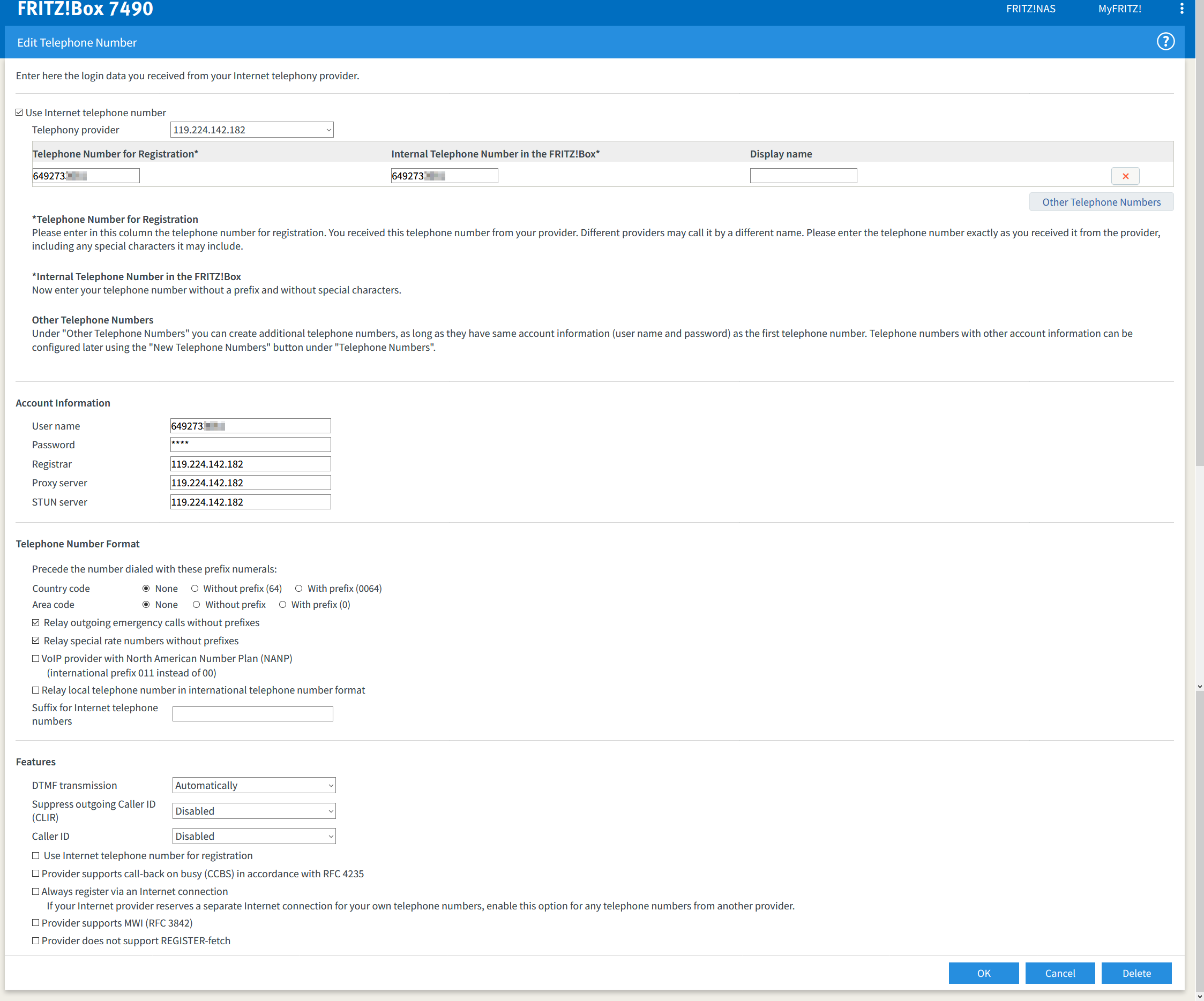Click the User name input field
1204x1001 pixels.
251,426
